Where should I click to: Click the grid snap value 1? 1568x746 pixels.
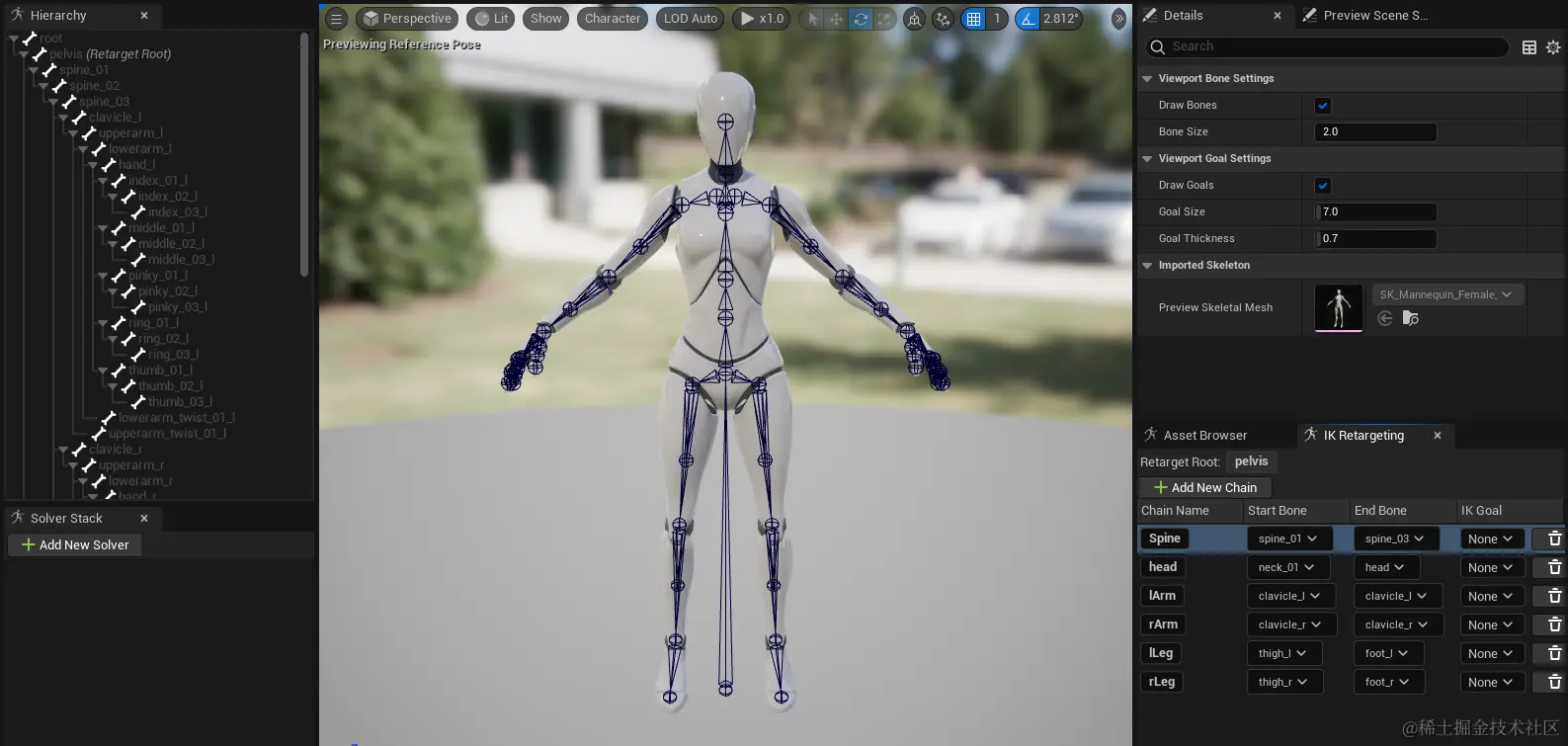(997, 19)
